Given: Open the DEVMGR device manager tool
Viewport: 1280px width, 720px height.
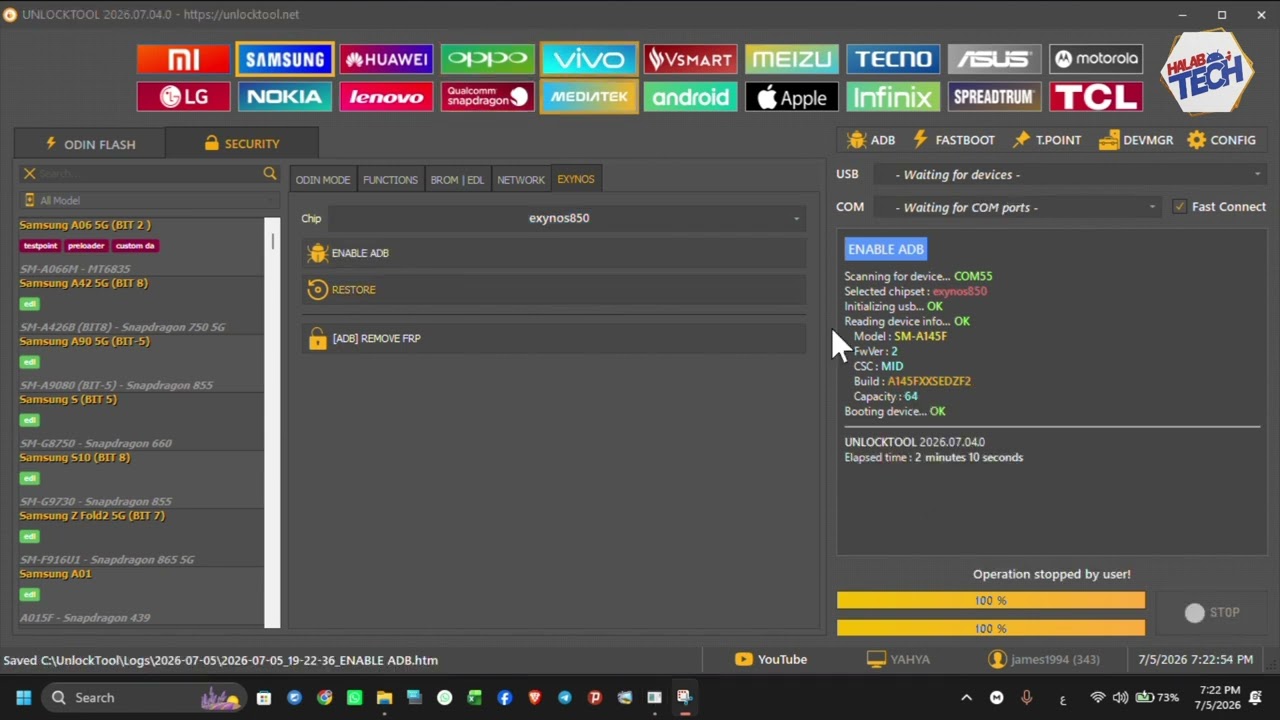Looking at the screenshot, I should click(x=1136, y=140).
